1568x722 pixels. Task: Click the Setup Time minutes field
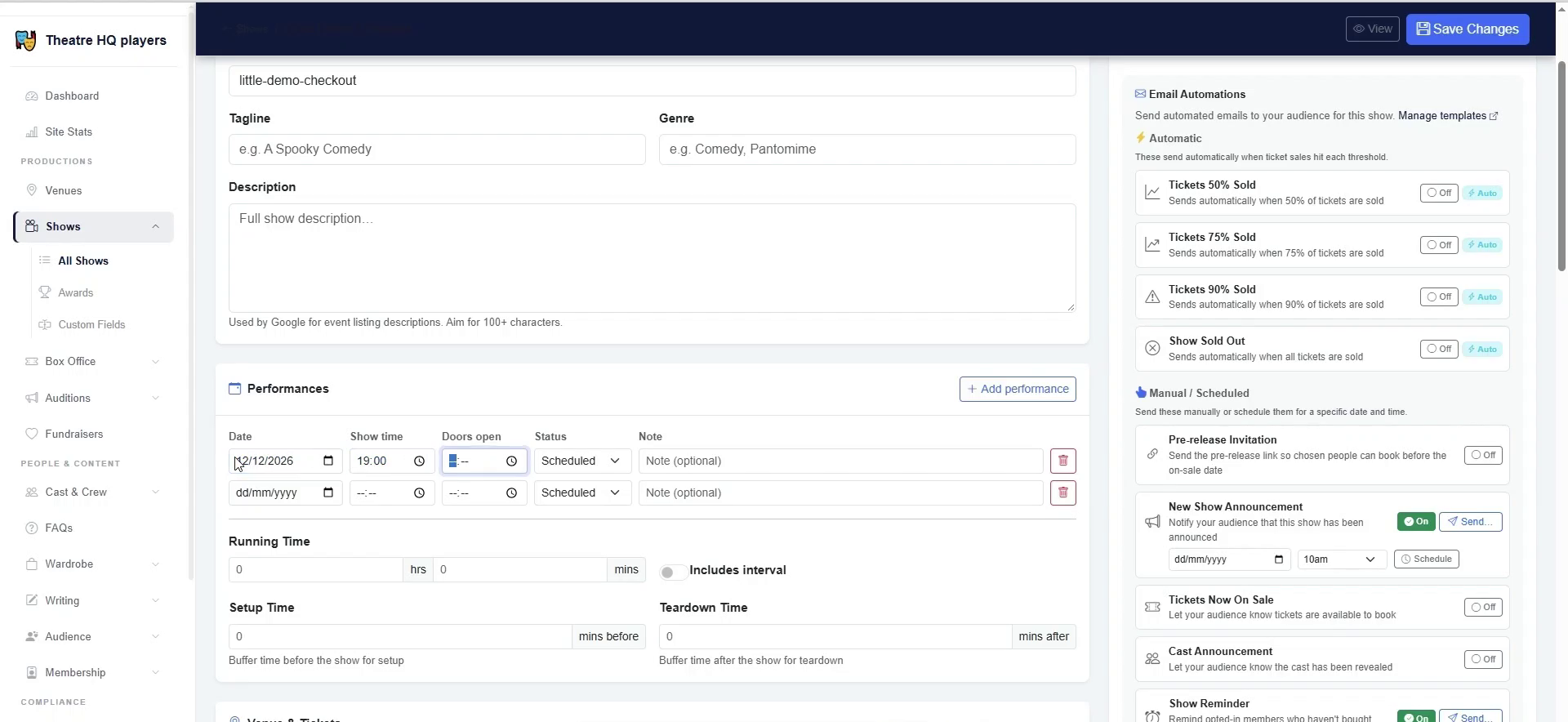[400, 636]
